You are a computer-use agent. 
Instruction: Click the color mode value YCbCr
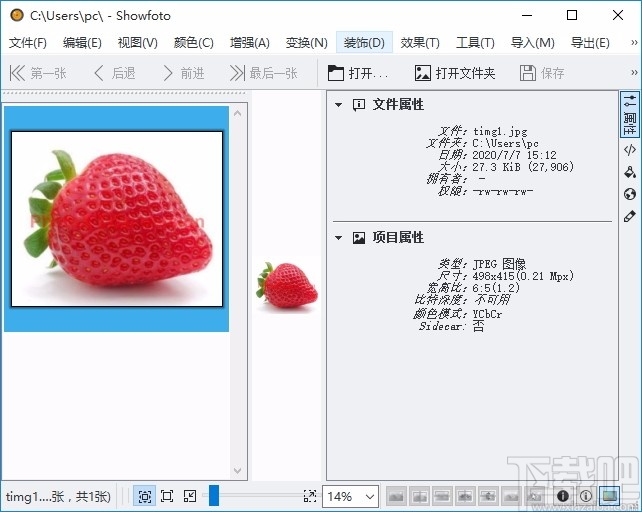487,314
